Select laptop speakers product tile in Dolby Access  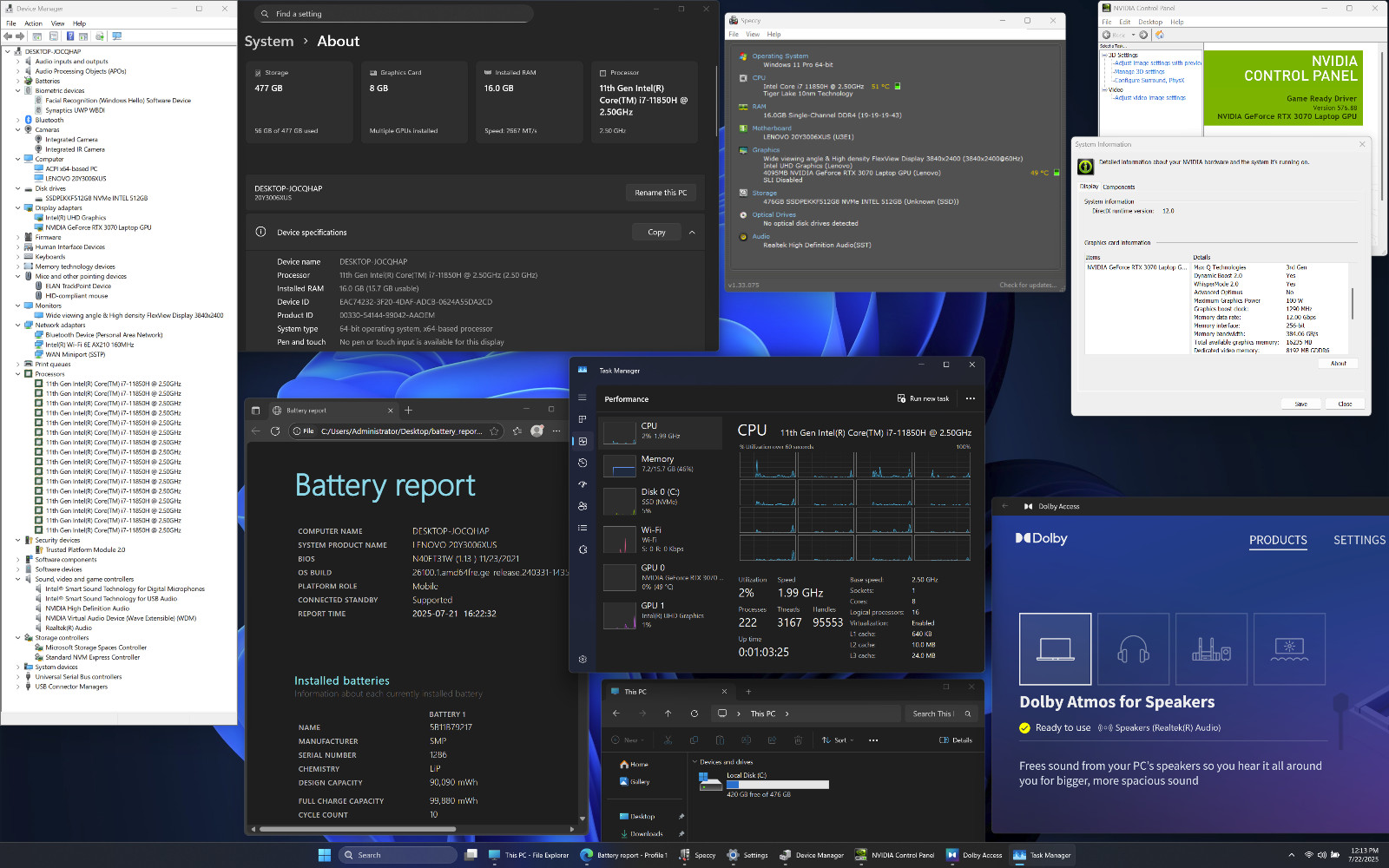coord(1055,649)
